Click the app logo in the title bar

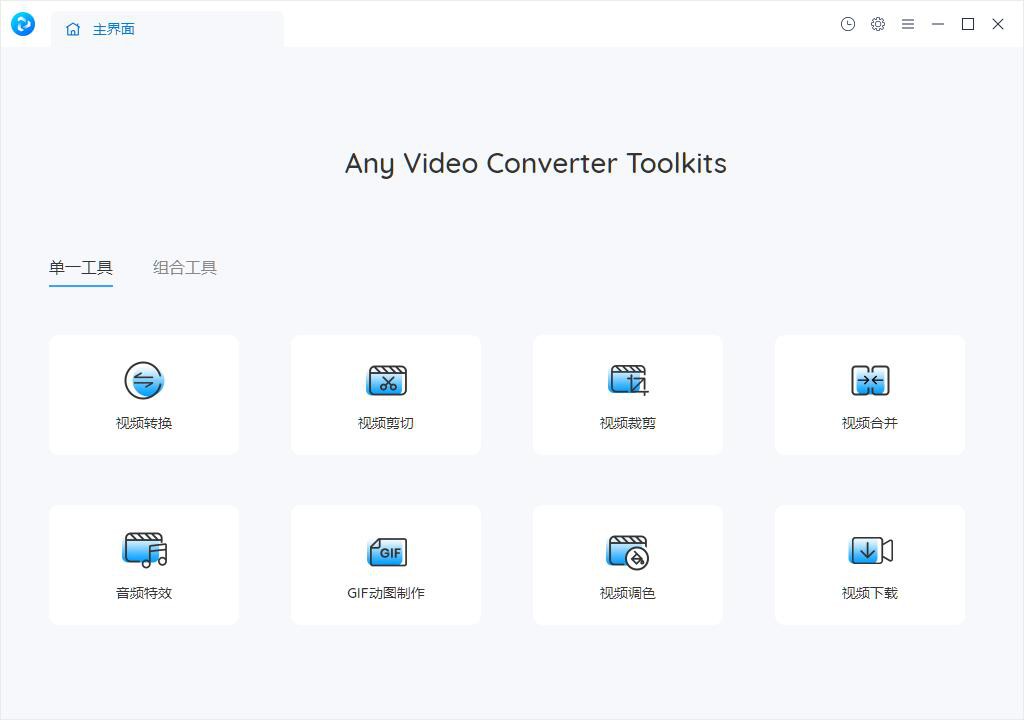click(x=22, y=24)
